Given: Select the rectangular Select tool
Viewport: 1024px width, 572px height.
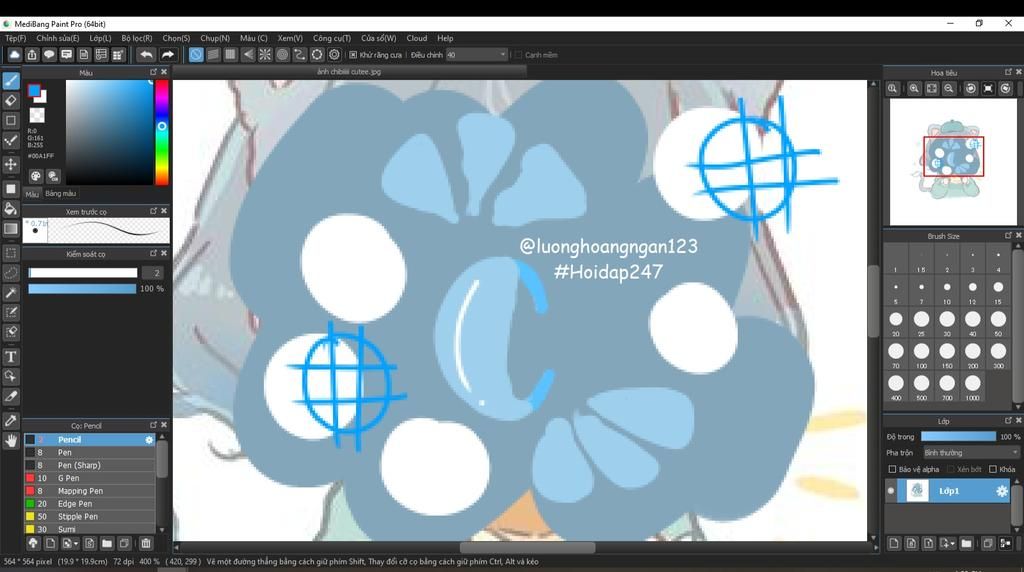Looking at the screenshot, I should (11, 253).
